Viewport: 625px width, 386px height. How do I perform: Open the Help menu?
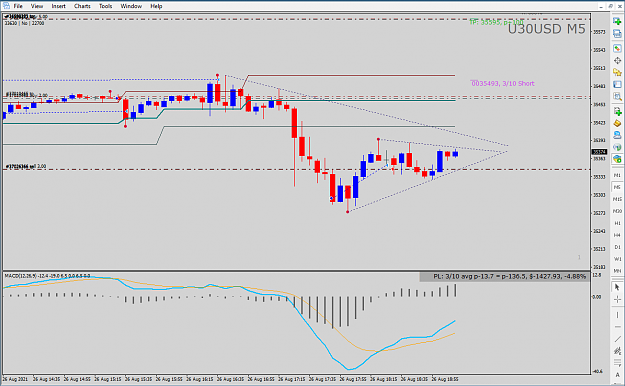[156, 6]
